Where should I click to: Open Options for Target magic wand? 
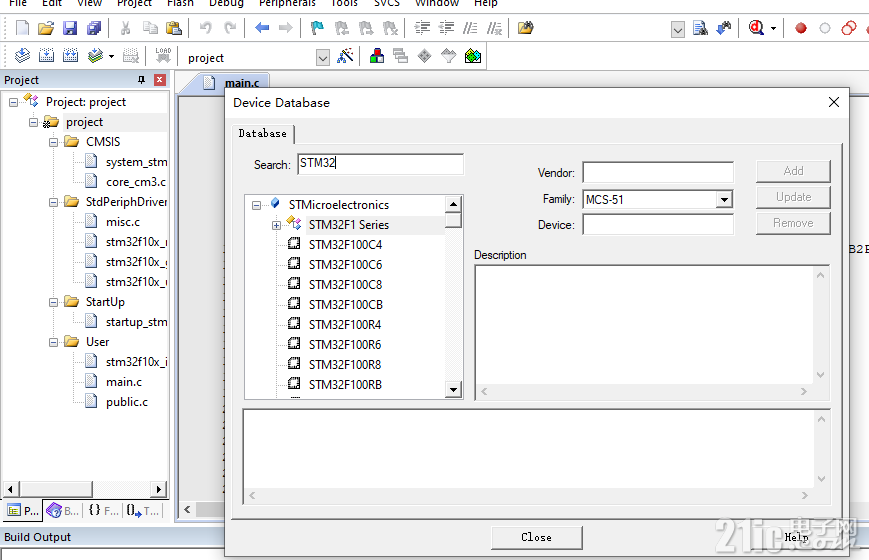coord(345,55)
